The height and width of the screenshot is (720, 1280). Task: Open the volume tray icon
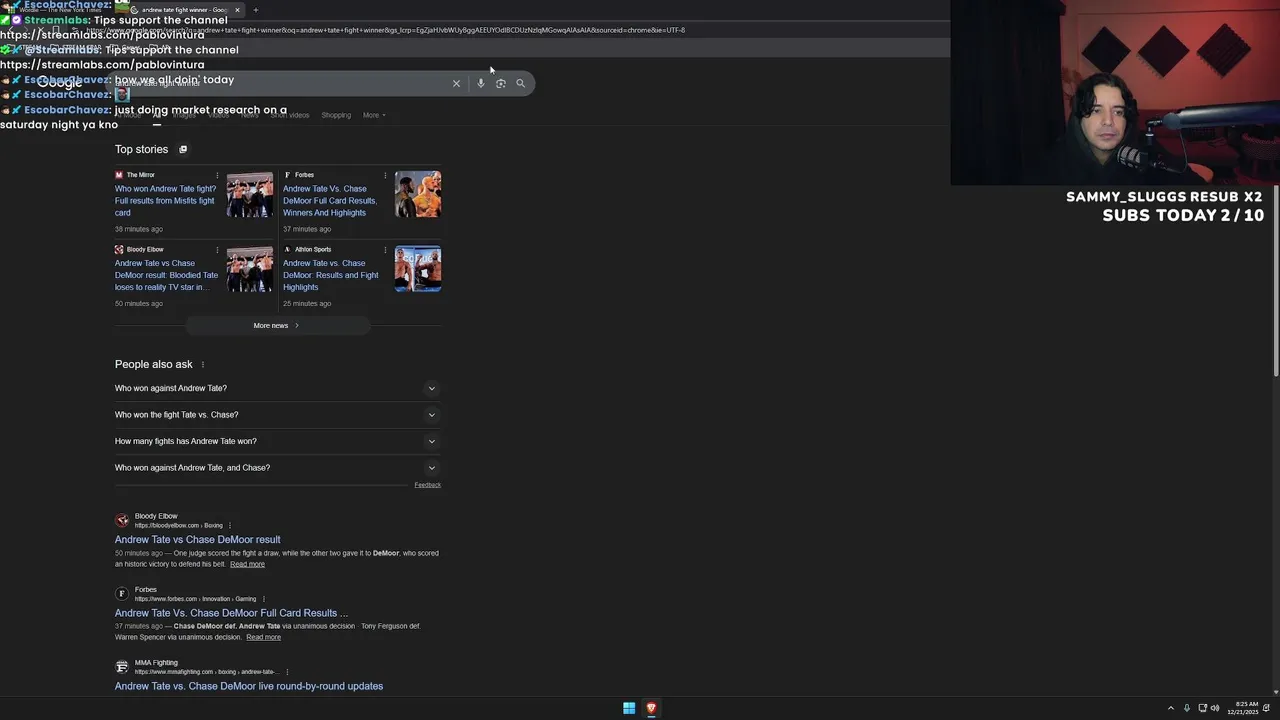1215,708
